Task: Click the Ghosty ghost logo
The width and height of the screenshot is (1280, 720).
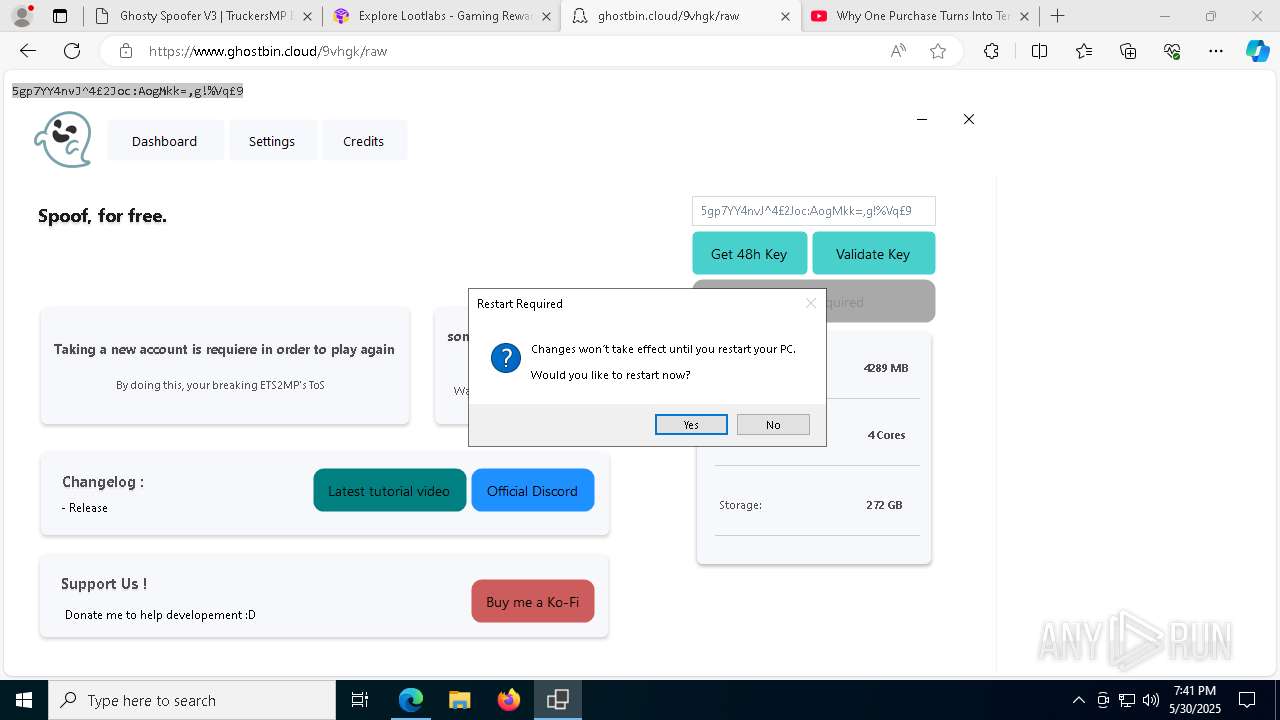Action: click(63, 140)
